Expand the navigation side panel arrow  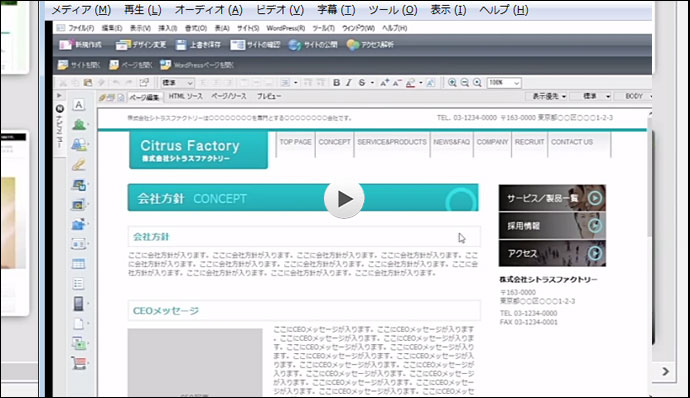click(59, 96)
